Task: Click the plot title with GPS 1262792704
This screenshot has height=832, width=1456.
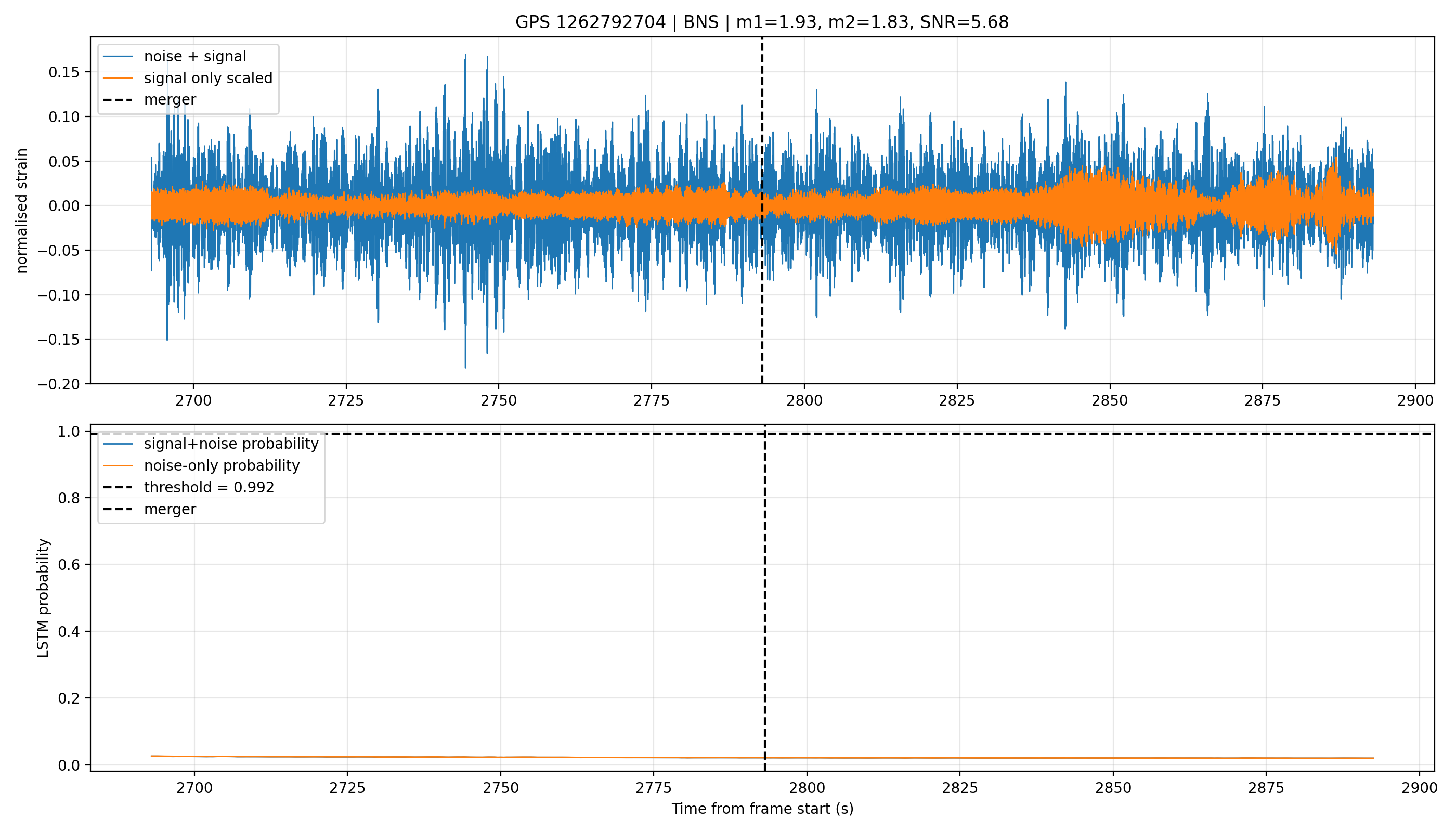Action: coord(762,22)
